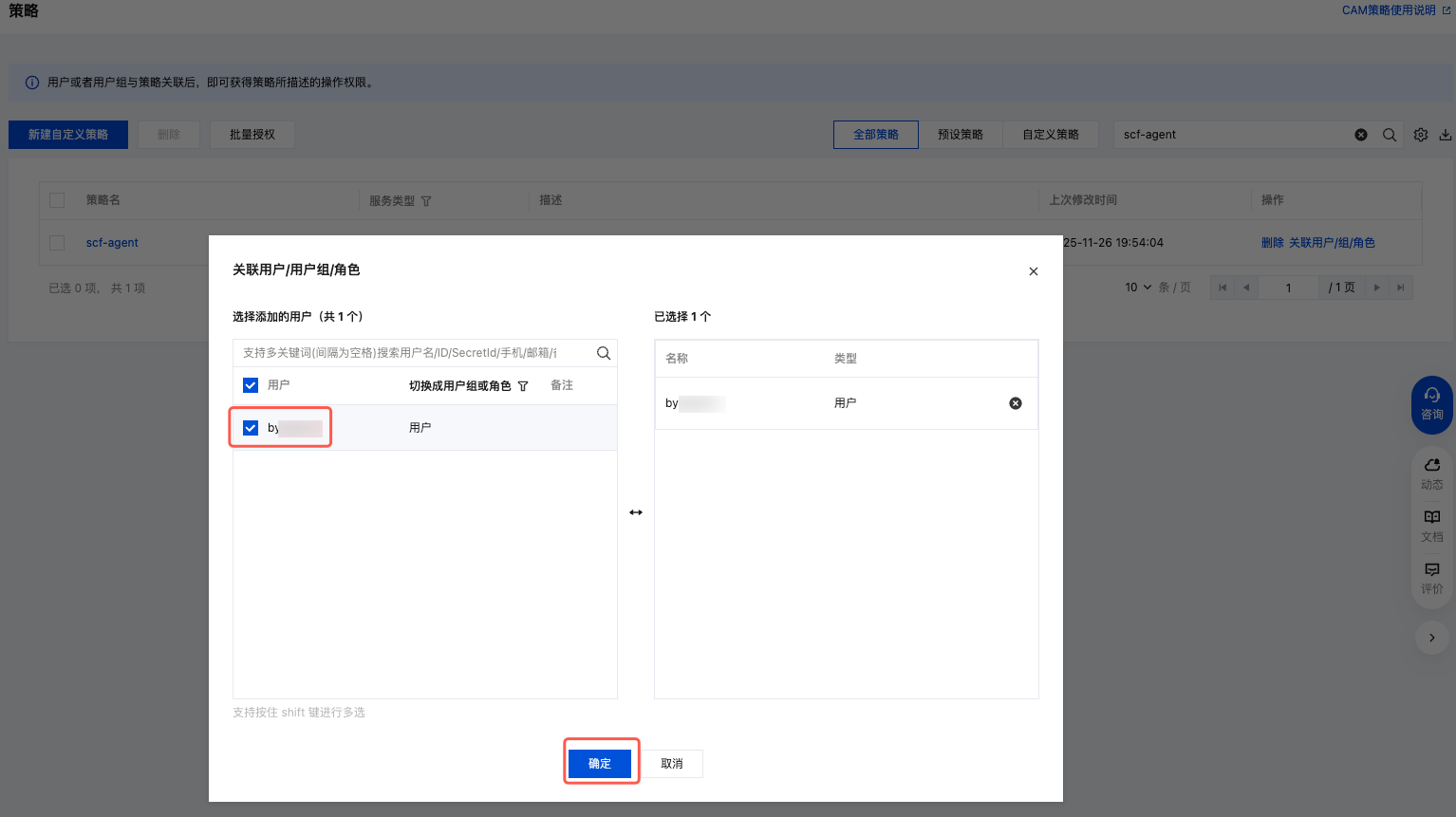Switch to the 自定义策略 tab
Image resolution: width=1456 pixels, height=817 pixels.
[1050, 135]
